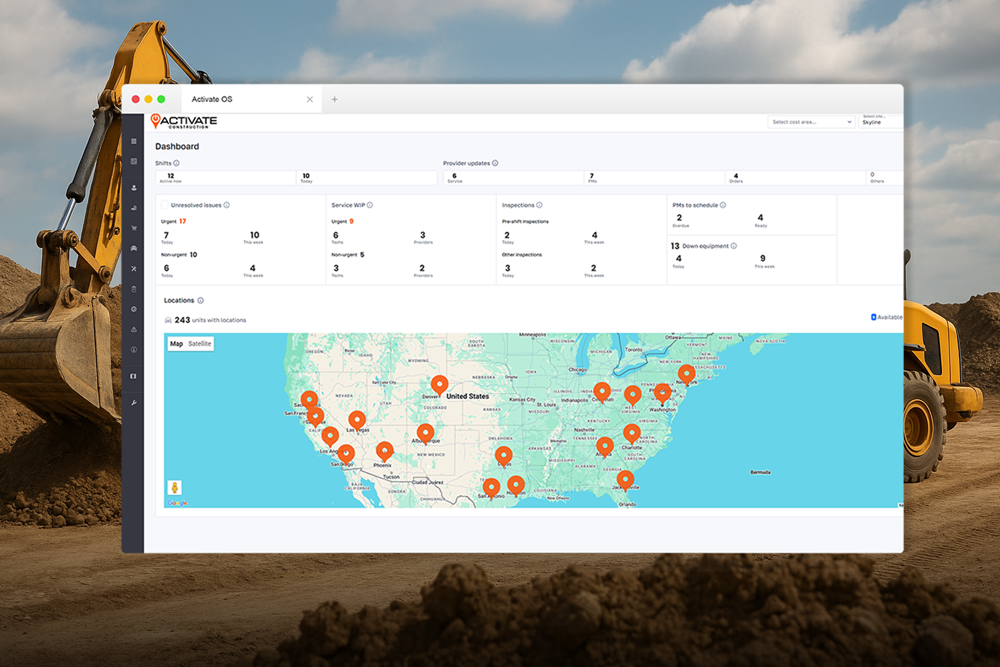Image resolution: width=1000 pixels, height=667 pixels.
Task: Click the 2 Overdue PMs to schedule
Action: pos(680,221)
